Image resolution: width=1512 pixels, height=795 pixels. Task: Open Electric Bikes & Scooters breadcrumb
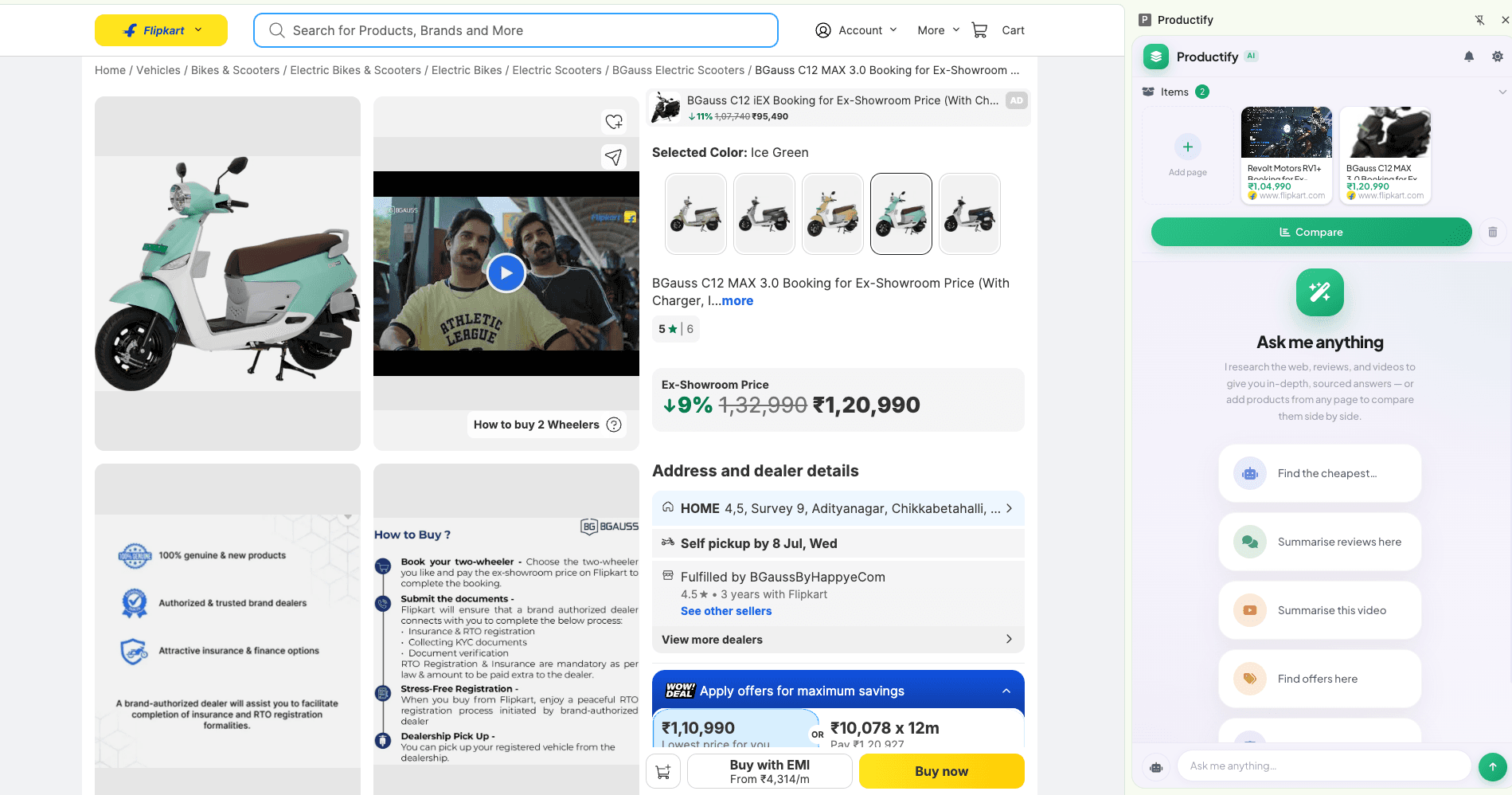tap(356, 70)
